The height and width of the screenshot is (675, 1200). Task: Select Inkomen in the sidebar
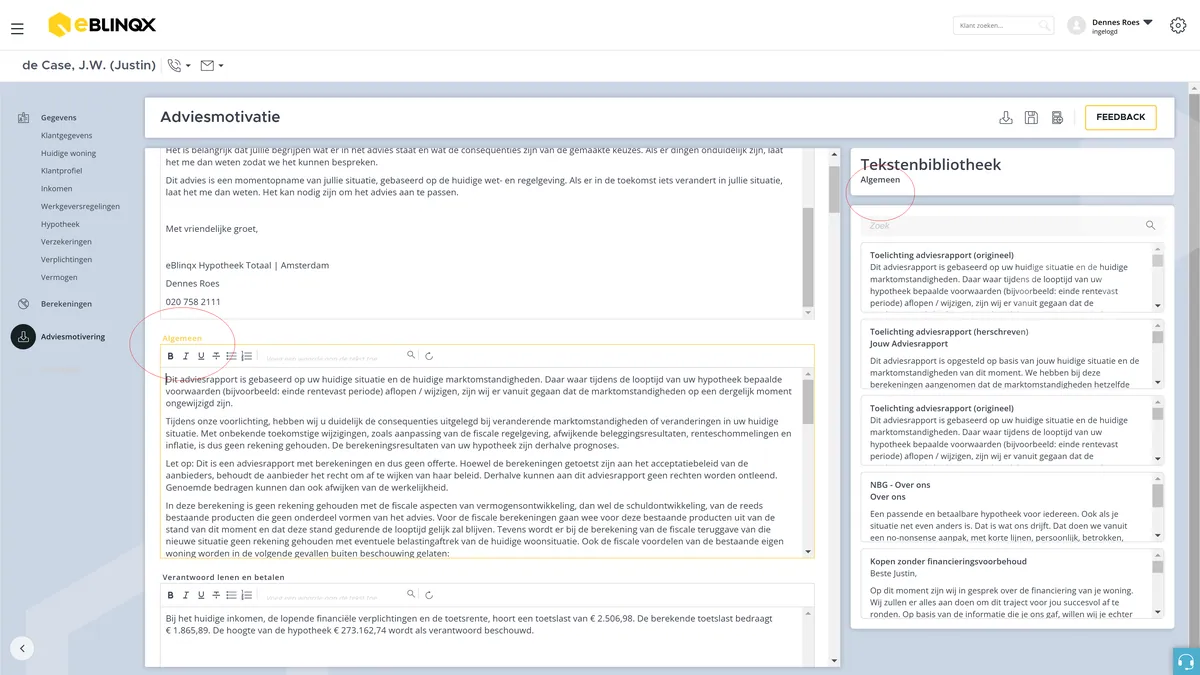[56, 189]
